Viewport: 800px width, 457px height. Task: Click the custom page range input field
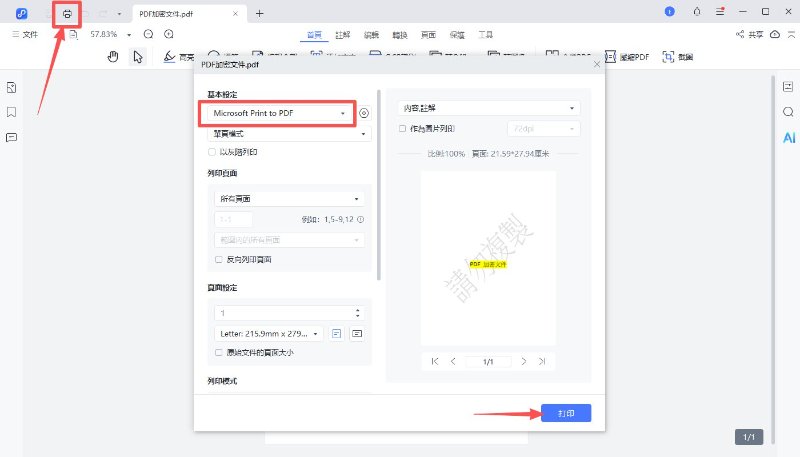[x=233, y=219]
